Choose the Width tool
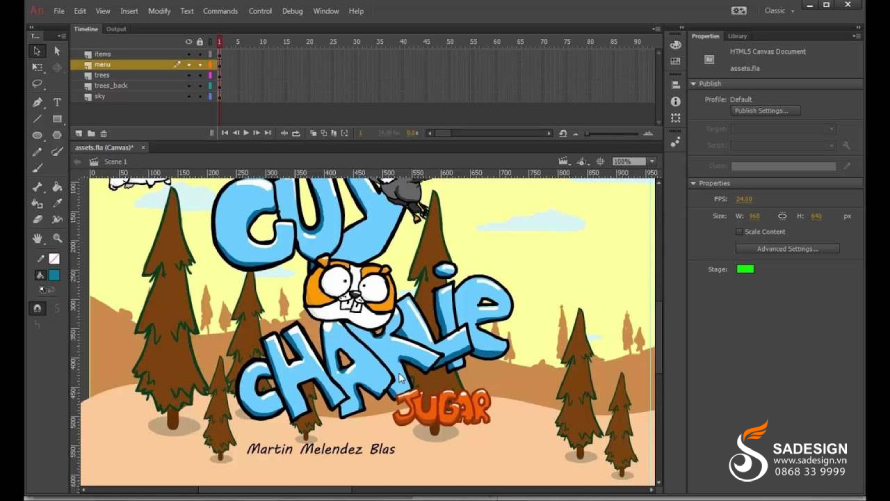Image resolution: width=890 pixels, height=501 pixels. pyautogui.click(x=57, y=219)
